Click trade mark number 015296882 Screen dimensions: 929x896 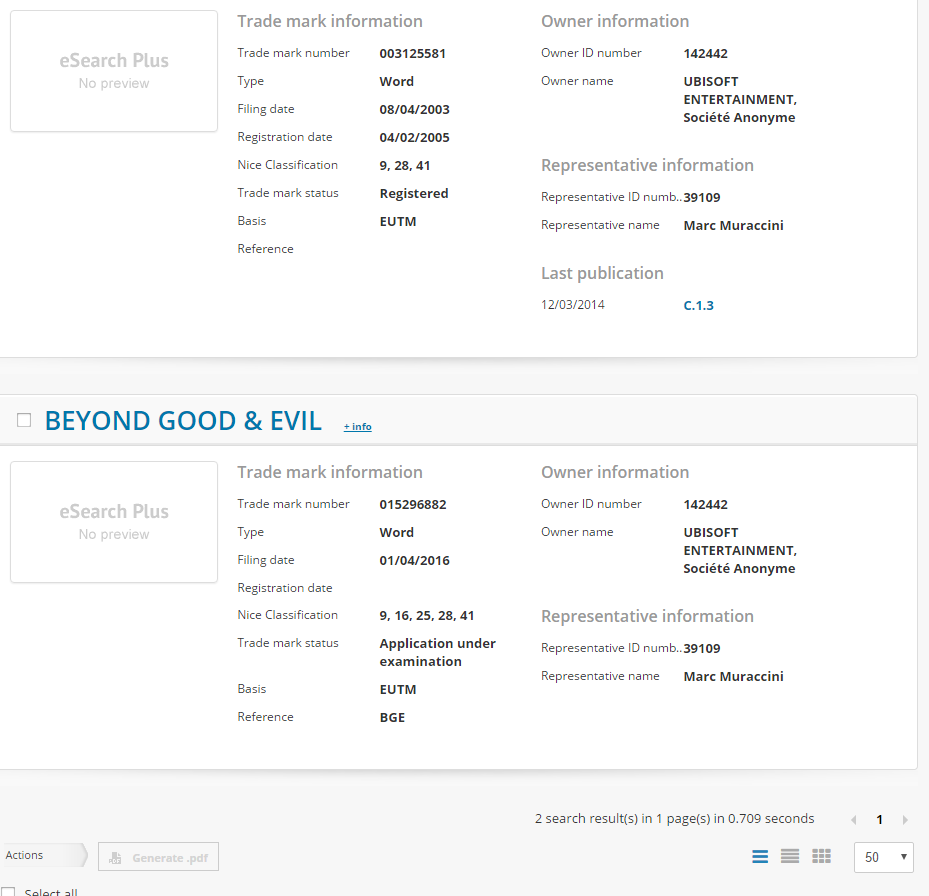click(x=413, y=504)
